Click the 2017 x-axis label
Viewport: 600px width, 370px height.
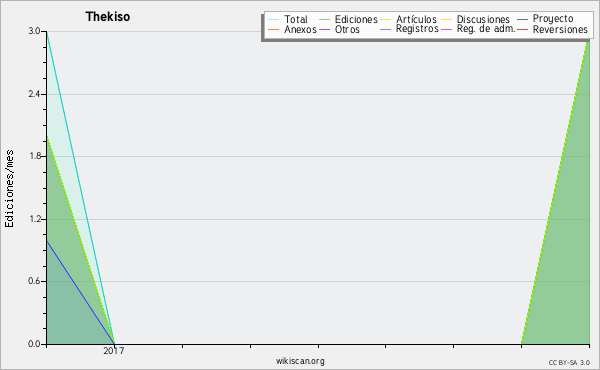click(114, 350)
